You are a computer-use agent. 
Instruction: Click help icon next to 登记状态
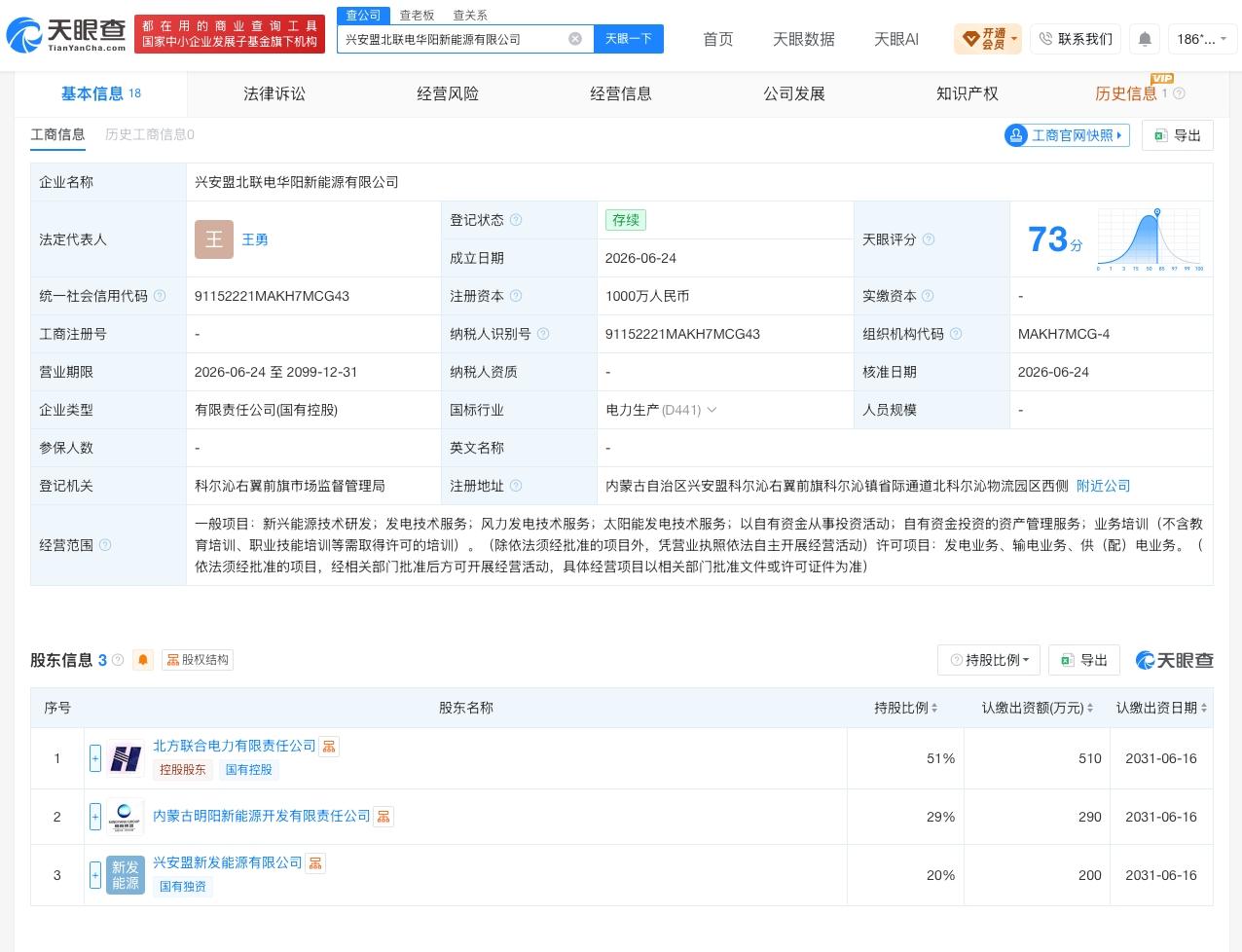click(x=516, y=220)
